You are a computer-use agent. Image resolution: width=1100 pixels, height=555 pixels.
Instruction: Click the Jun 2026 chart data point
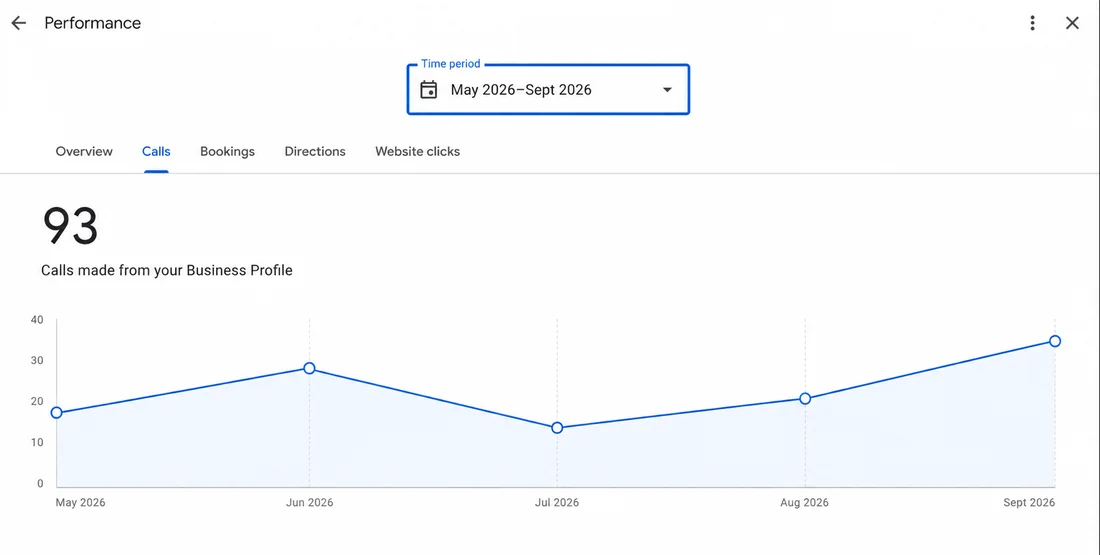point(309,368)
